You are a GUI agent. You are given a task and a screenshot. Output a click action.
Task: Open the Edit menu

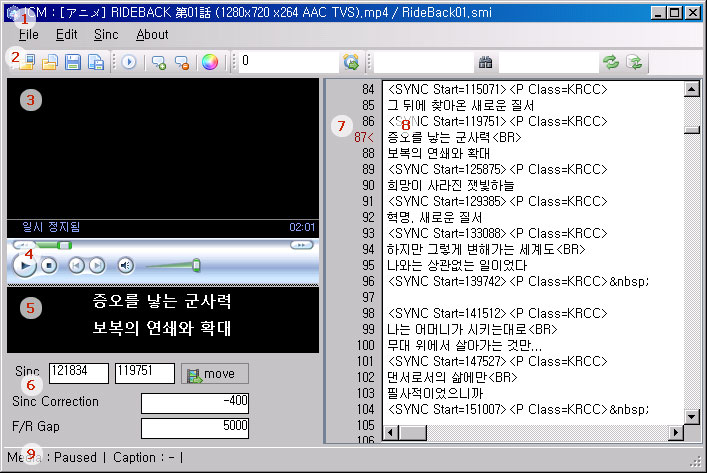[x=66, y=35]
